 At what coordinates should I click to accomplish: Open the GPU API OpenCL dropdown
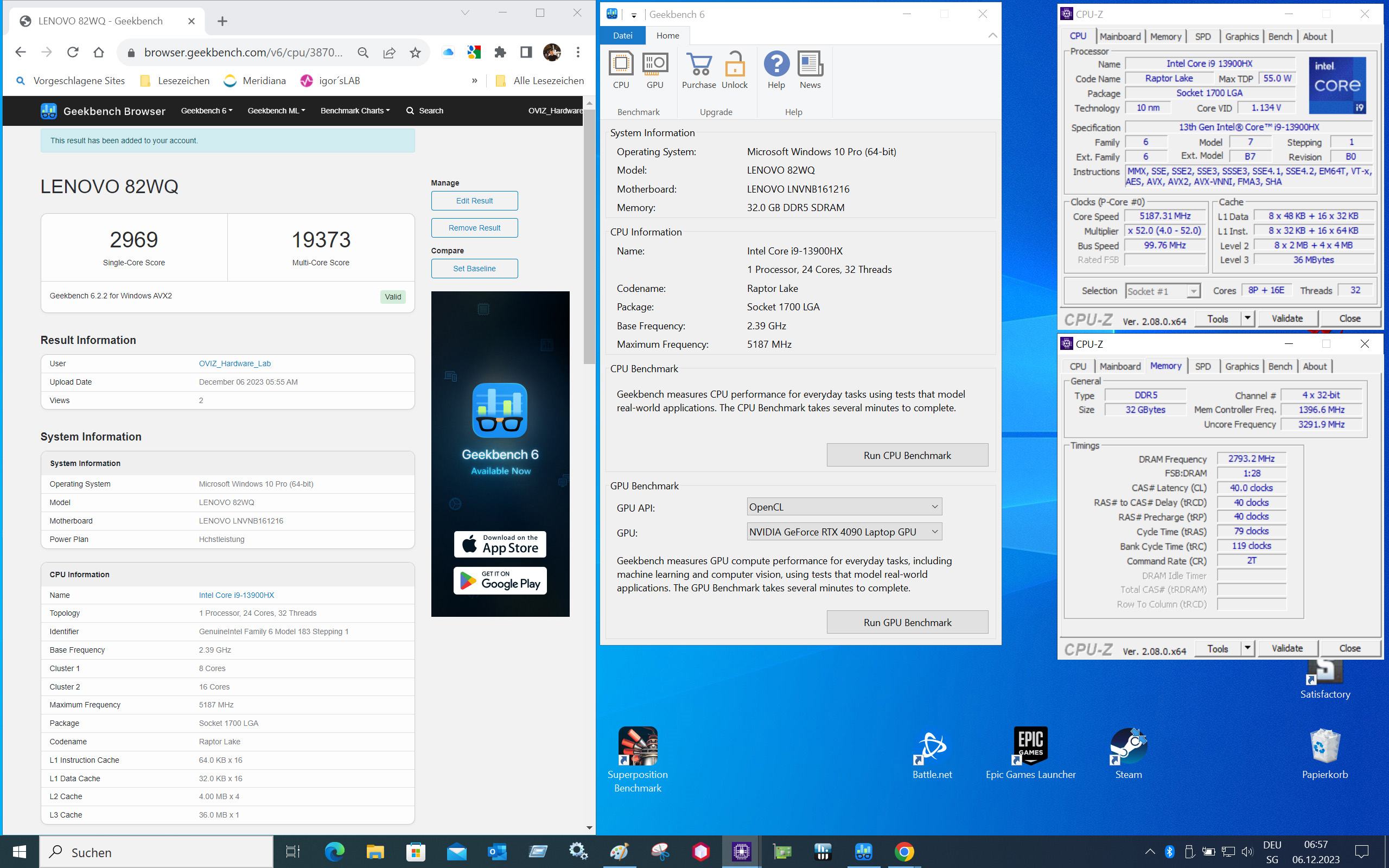[x=844, y=507]
